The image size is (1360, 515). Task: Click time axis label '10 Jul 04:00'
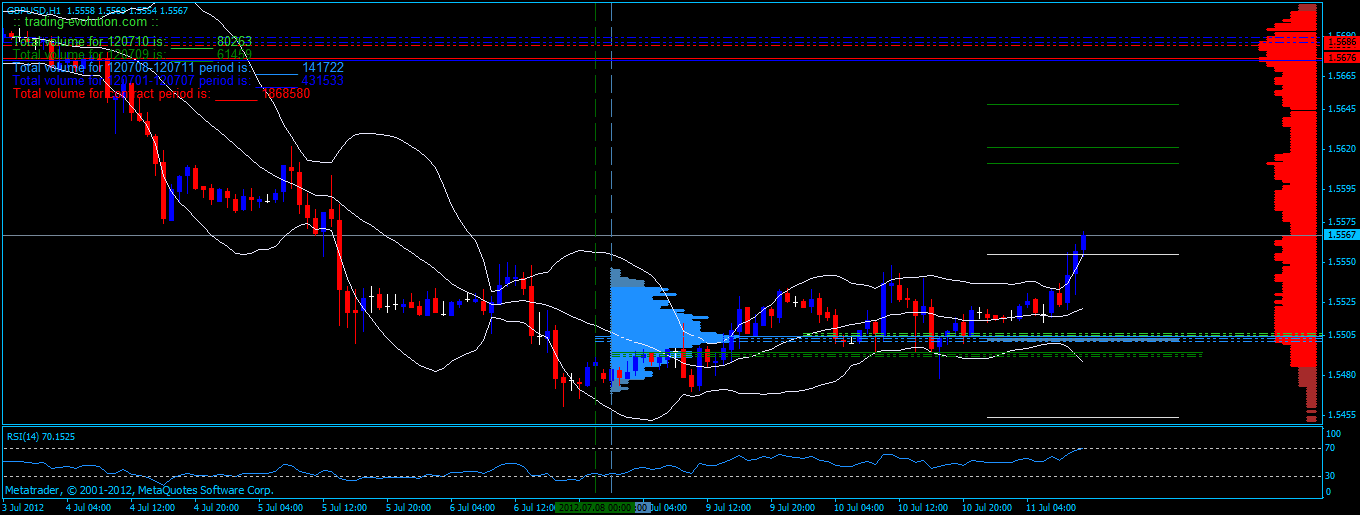857,507
